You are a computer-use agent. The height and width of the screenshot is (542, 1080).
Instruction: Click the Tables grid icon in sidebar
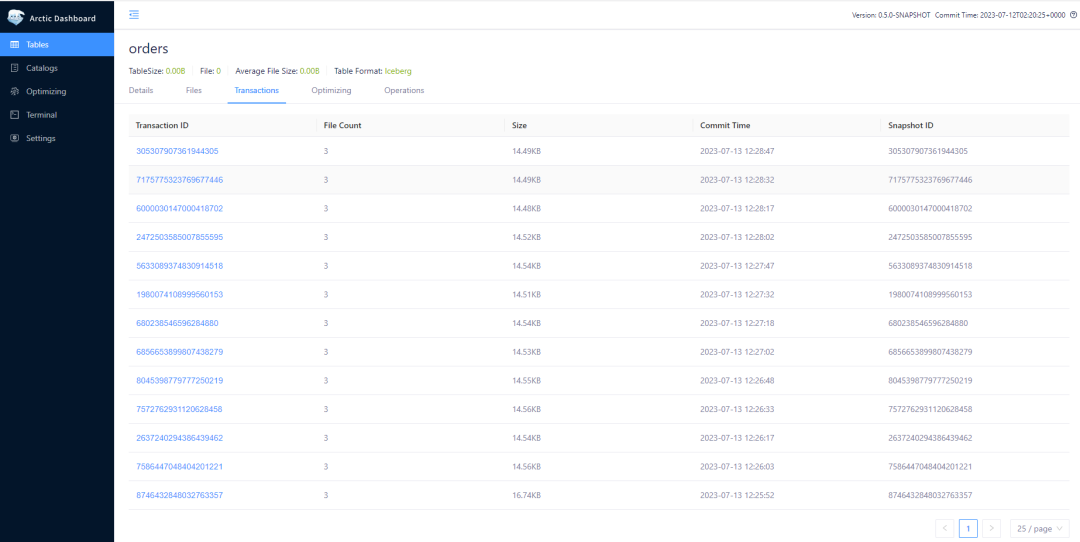click(14, 45)
